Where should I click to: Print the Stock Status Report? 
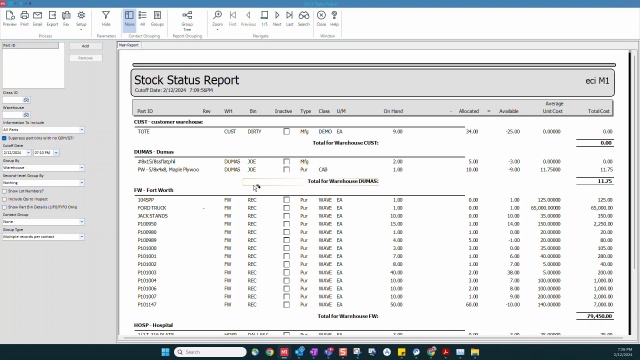(24, 18)
